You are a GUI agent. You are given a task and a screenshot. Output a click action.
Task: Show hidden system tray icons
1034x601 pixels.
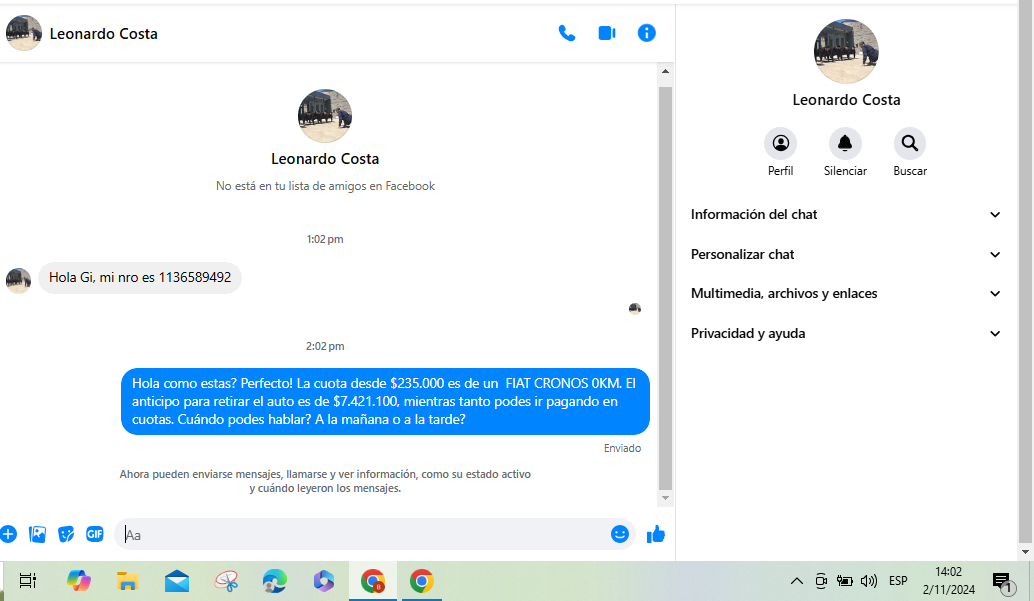point(797,581)
